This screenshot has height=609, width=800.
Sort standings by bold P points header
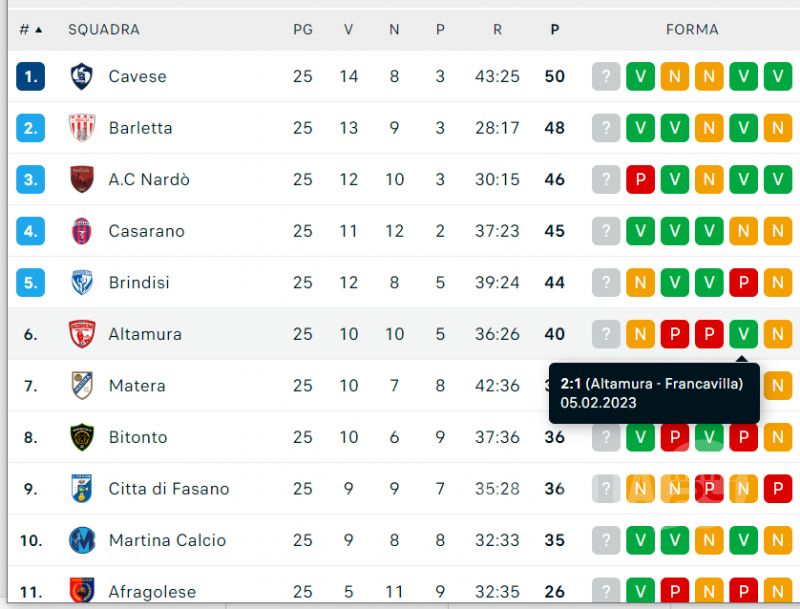(x=555, y=30)
